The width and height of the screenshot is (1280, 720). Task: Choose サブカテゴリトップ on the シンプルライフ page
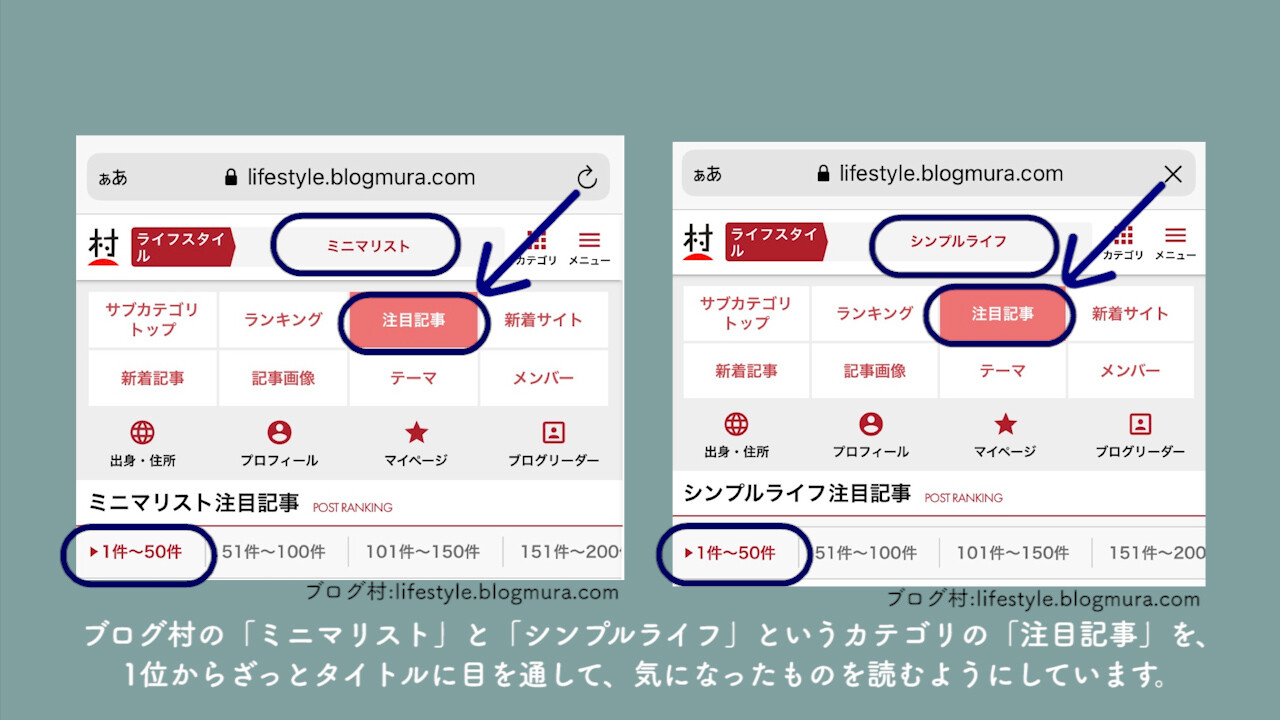pyautogui.click(x=746, y=314)
